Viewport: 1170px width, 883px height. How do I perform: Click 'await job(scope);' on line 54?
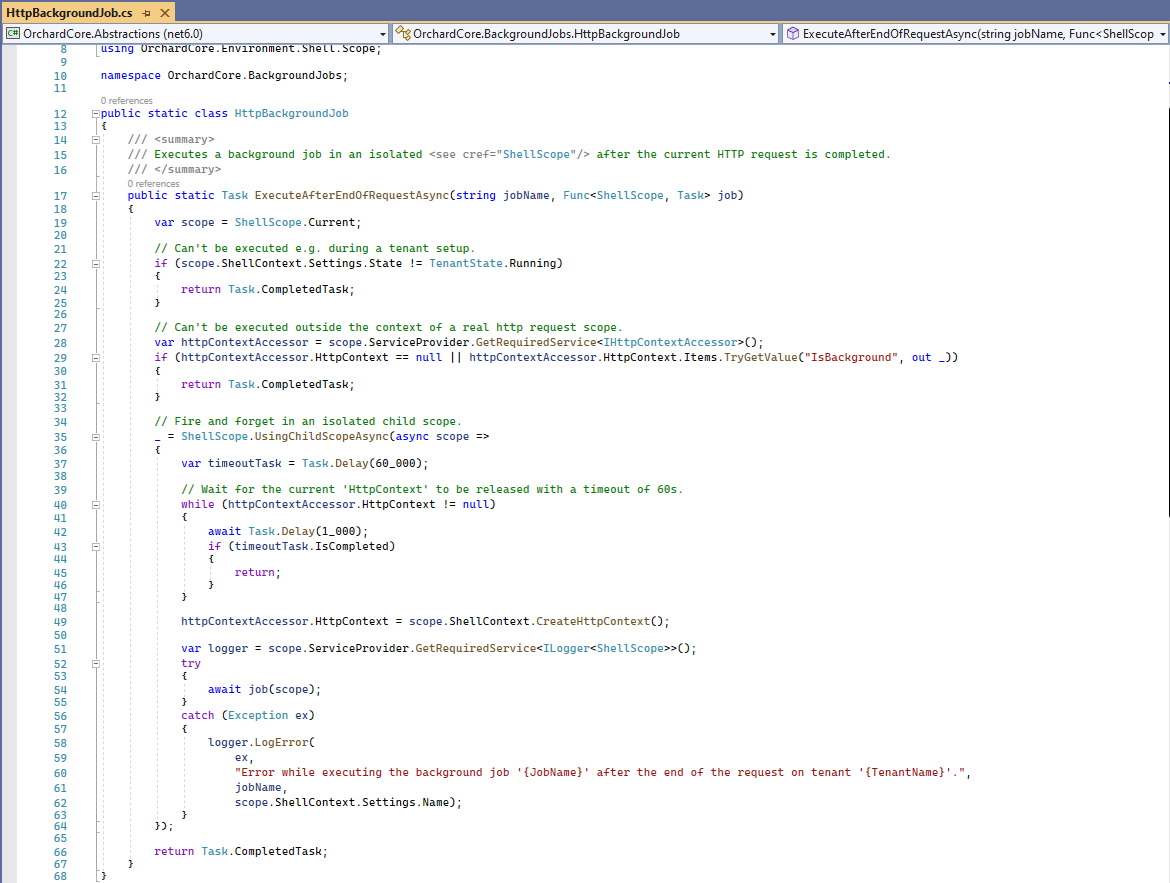tap(264, 690)
